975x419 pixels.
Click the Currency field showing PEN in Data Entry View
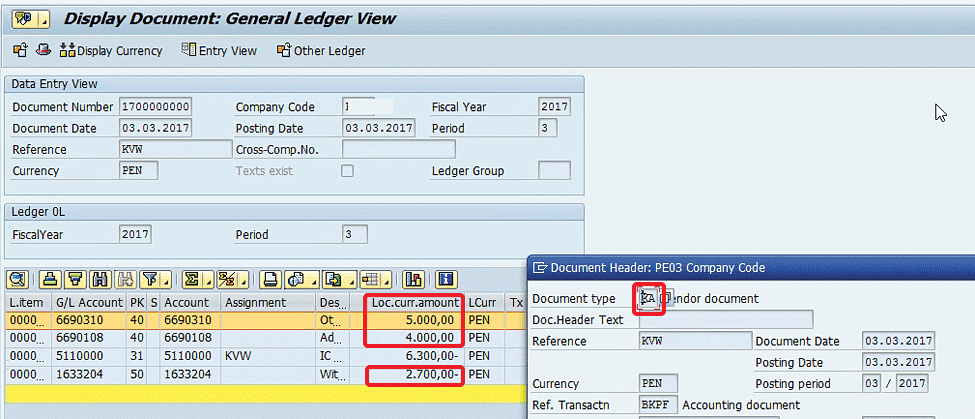click(138, 171)
